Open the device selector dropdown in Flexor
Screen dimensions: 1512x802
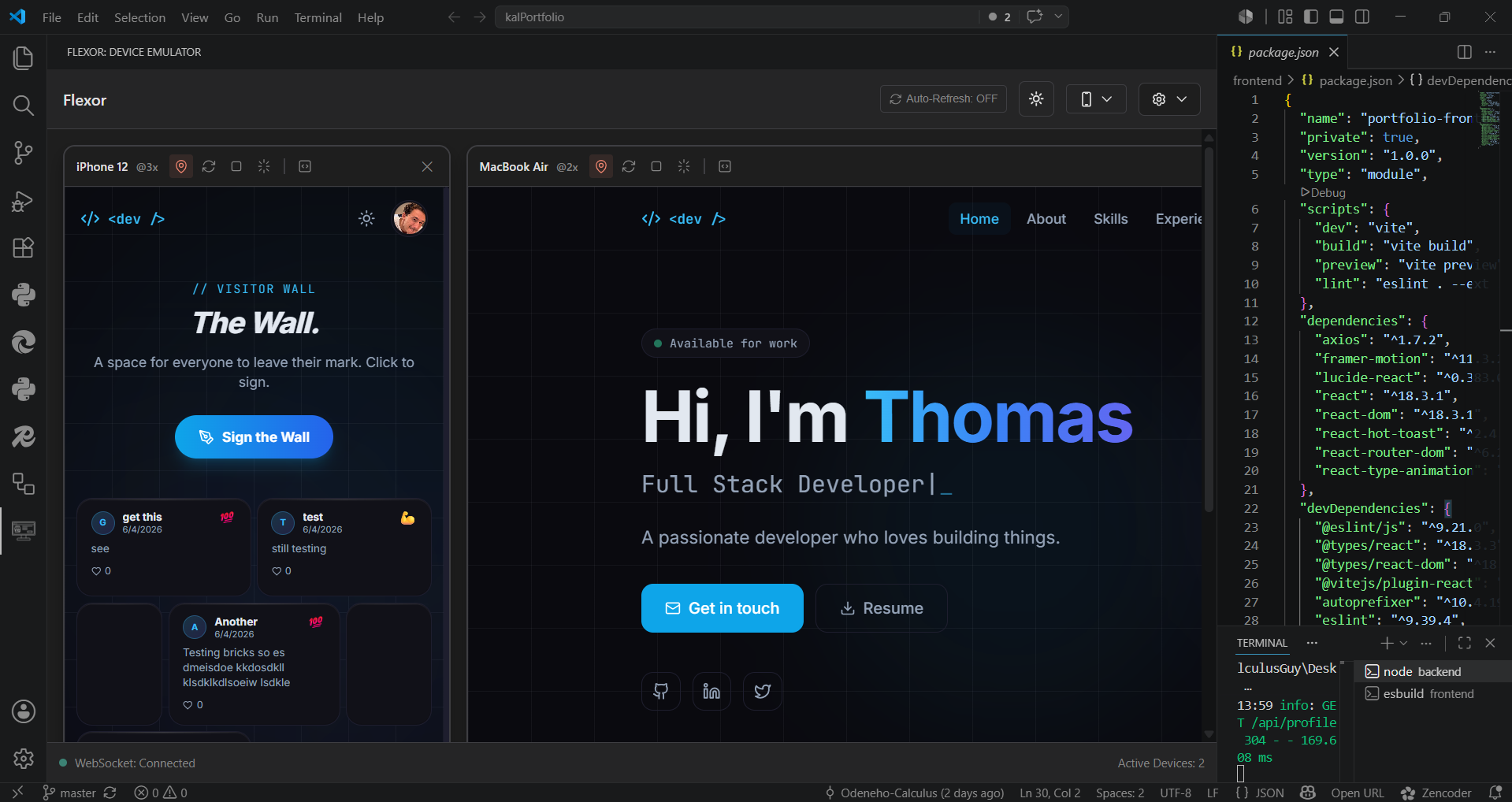pyautogui.click(x=1096, y=99)
